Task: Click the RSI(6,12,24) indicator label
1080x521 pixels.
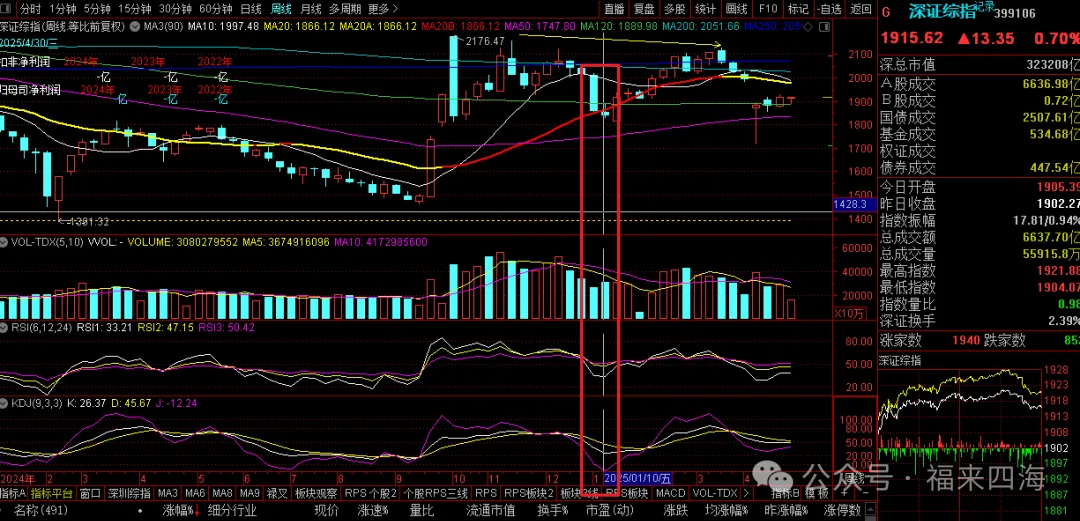Action: click(41, 327)
